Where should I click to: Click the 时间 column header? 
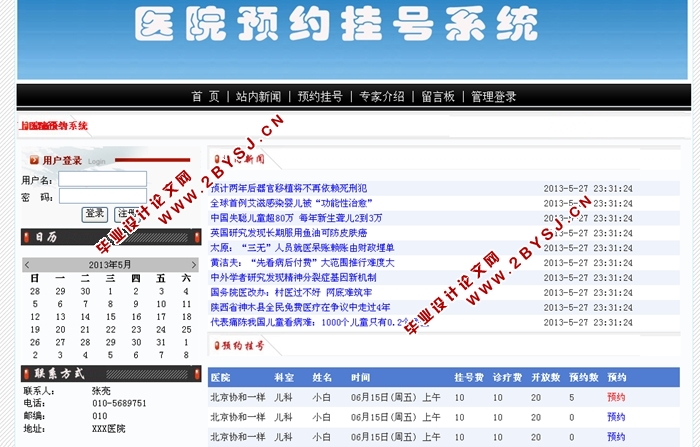point(360,378)
